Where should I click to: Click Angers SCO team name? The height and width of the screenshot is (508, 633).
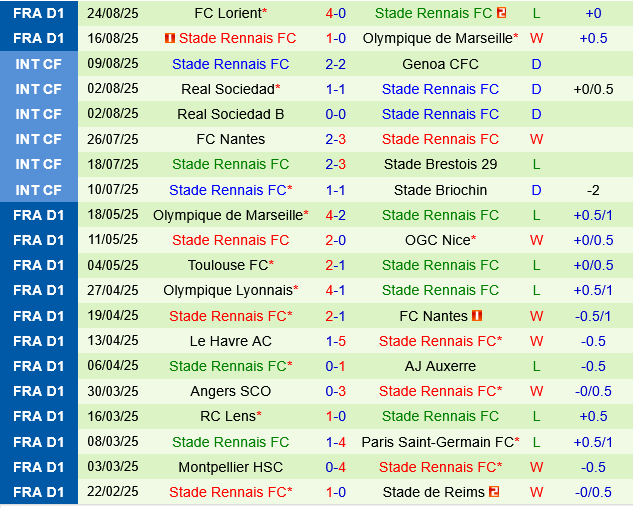[x=230, y=391]
